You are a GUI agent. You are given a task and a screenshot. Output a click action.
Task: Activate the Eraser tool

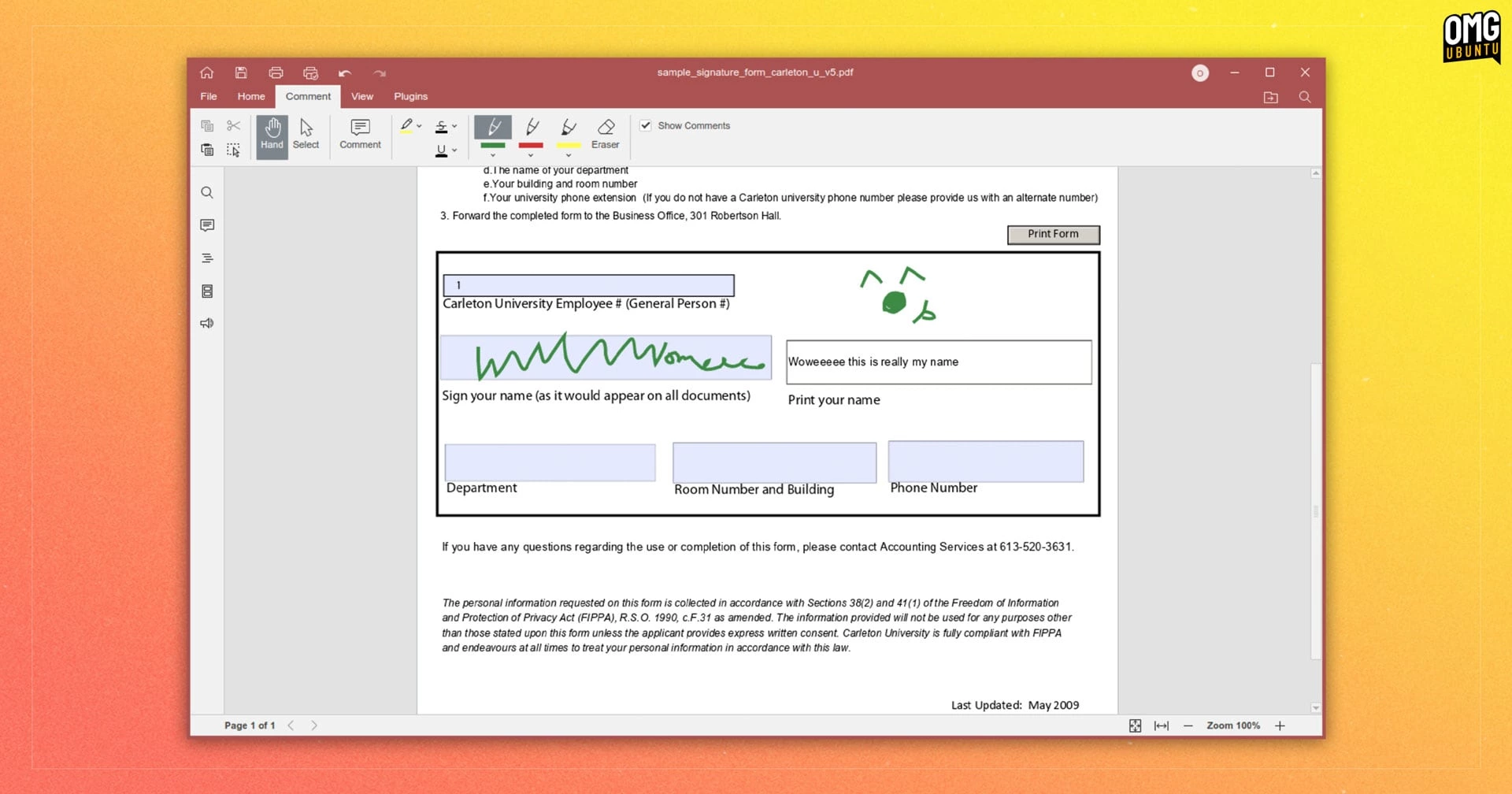(x=606, y=134)
